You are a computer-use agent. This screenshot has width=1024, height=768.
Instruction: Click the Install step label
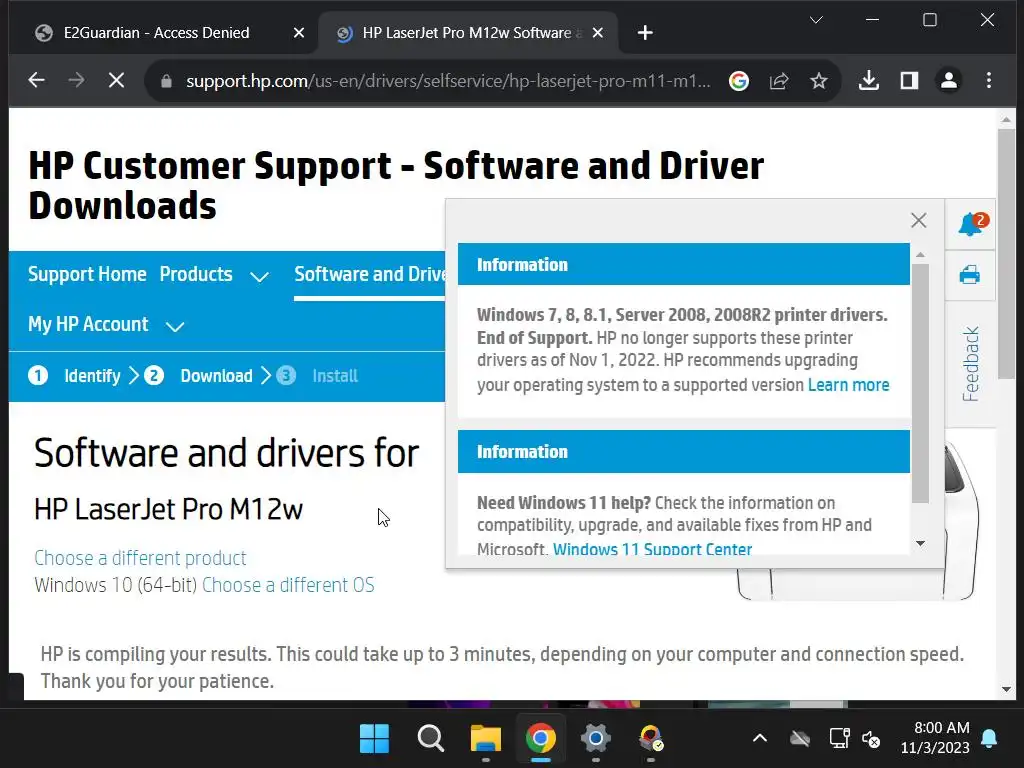[335, 376]
